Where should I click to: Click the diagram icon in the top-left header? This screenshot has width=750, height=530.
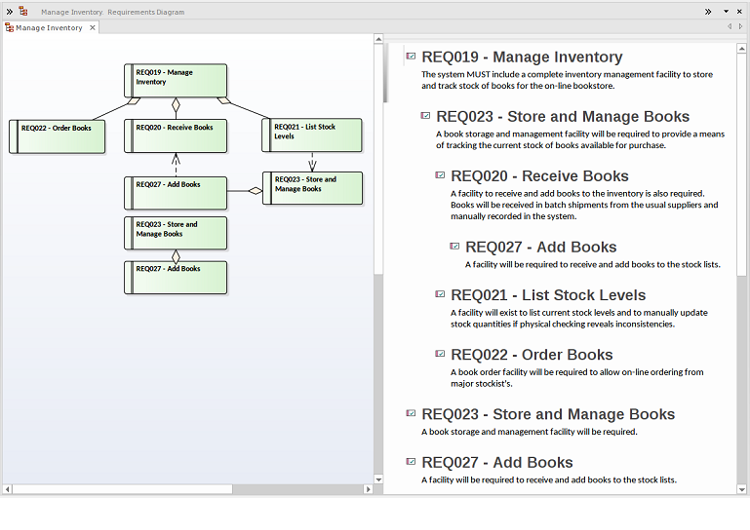(23, 11)
